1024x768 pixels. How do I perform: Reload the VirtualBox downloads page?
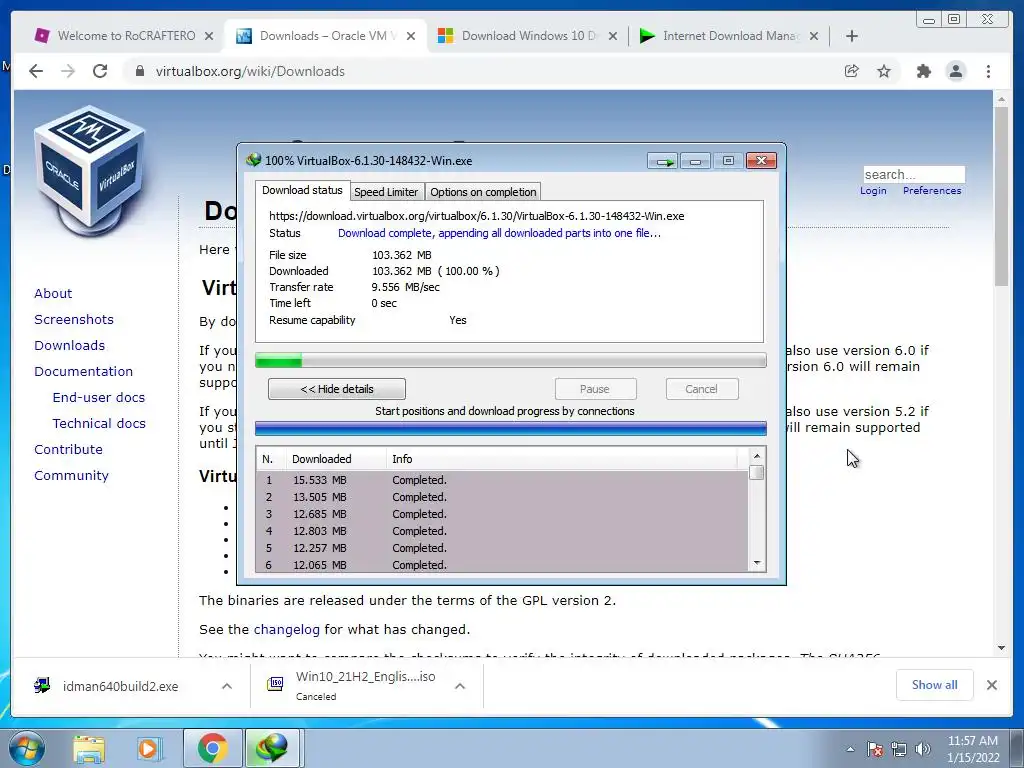100,71
